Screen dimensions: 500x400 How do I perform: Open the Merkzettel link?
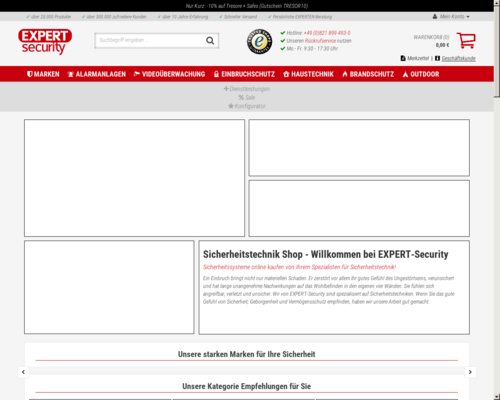tap(418, 58)
